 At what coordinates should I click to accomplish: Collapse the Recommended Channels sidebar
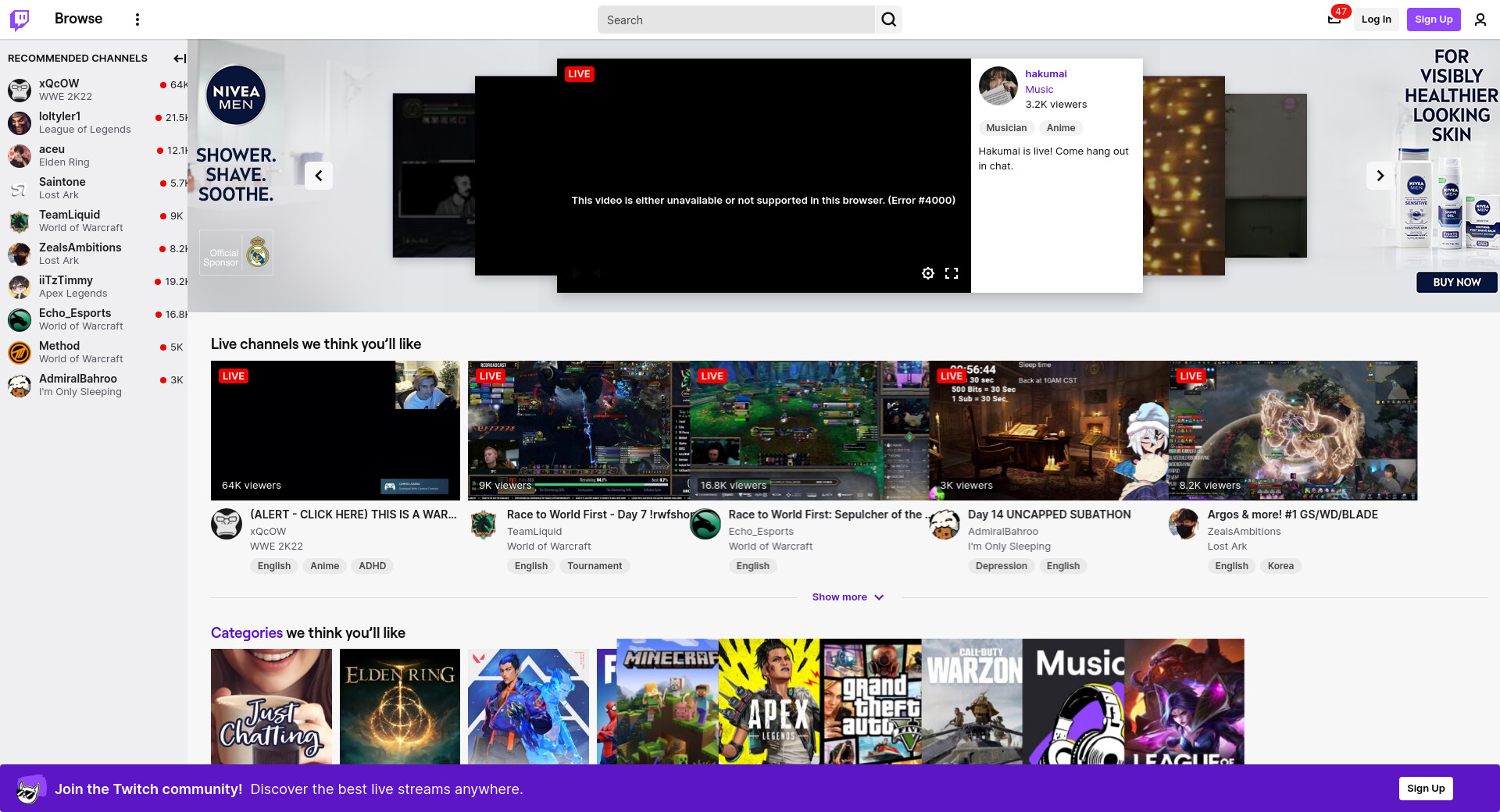[179, 59]
